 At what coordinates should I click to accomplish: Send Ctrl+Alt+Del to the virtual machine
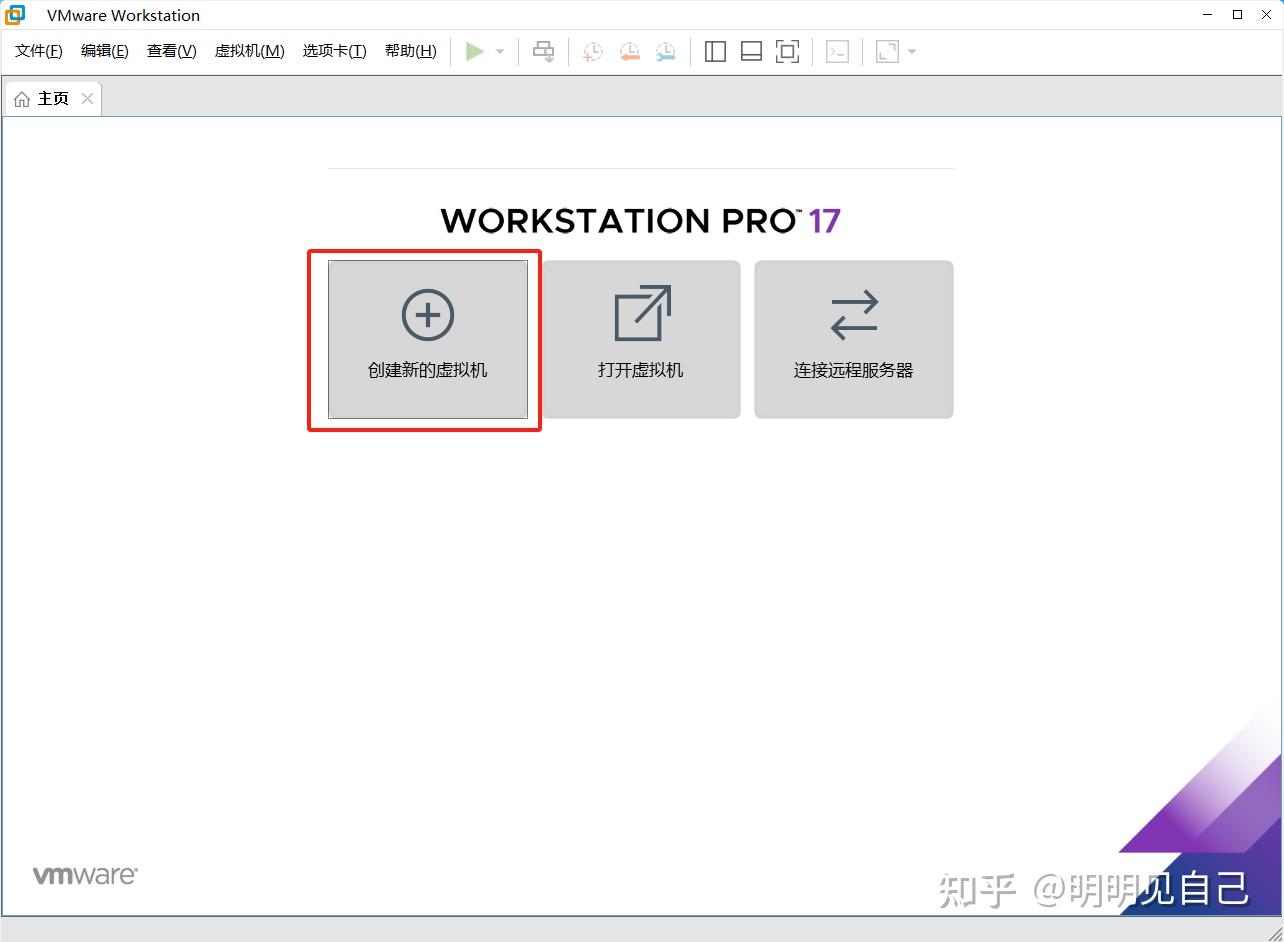(x=543, y=51)
